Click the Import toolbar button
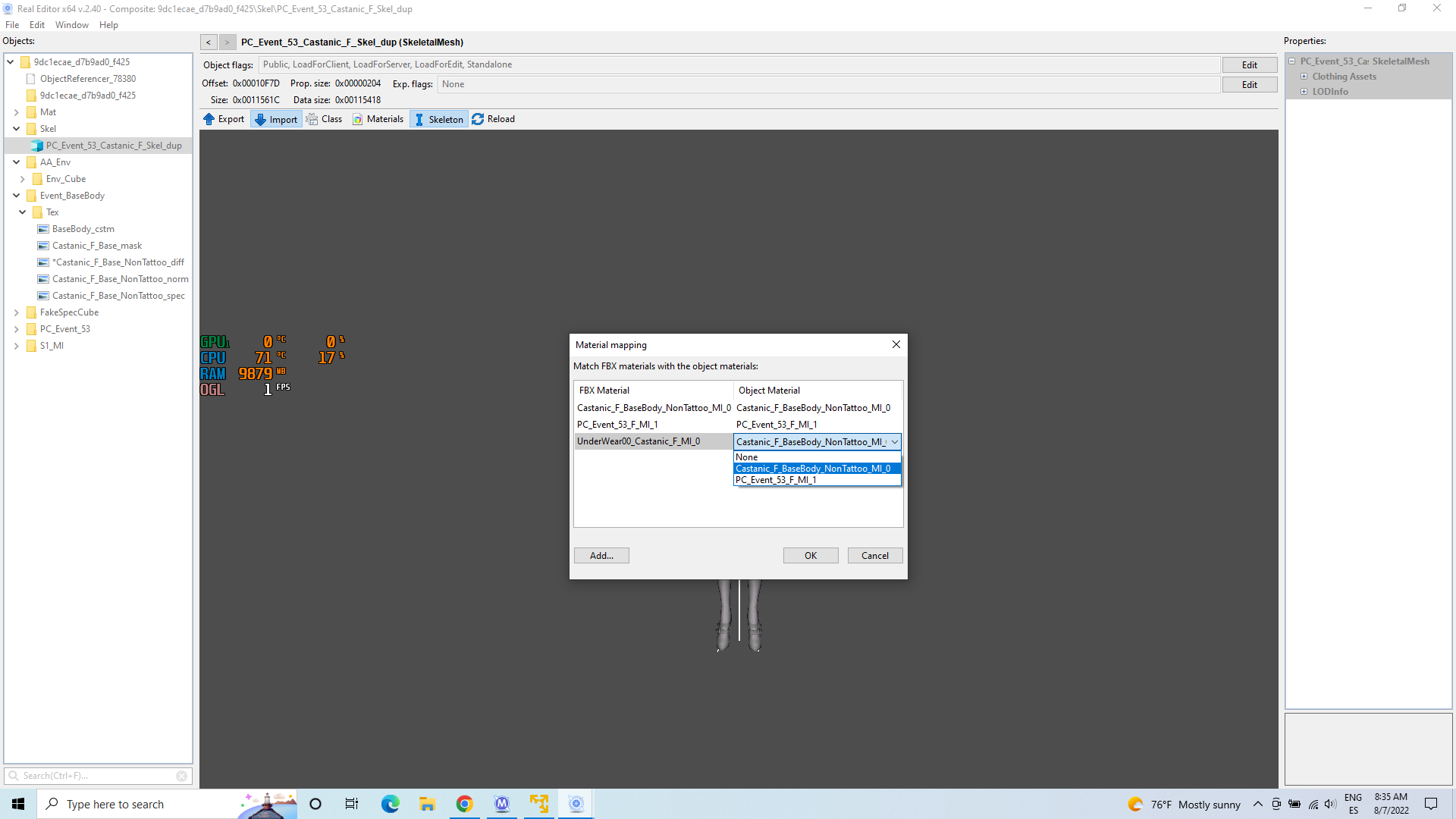The width and height of the screenshot is (1456, 819). pyautogui.click(x=276, y=119)
